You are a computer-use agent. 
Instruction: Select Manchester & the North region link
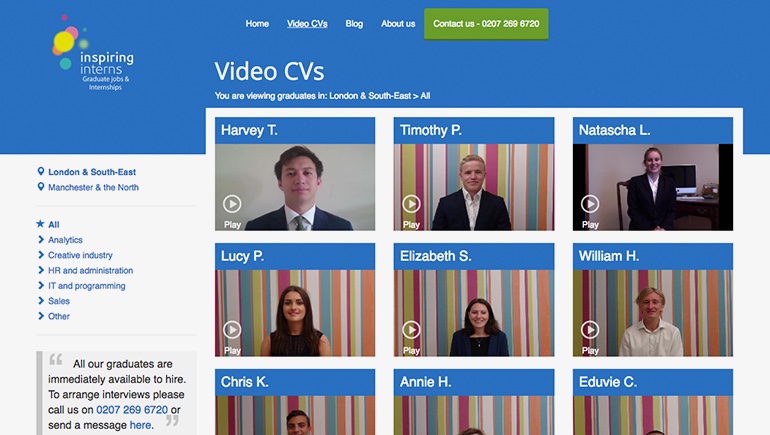93,187
